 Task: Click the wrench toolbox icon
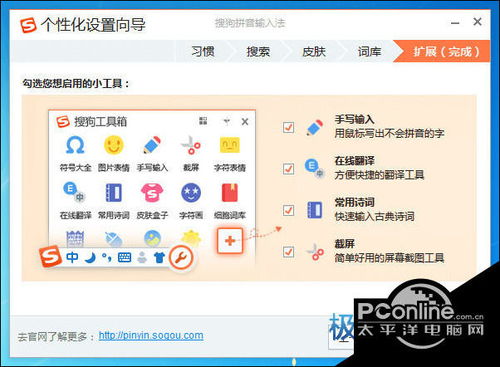[x=181, y=257]
